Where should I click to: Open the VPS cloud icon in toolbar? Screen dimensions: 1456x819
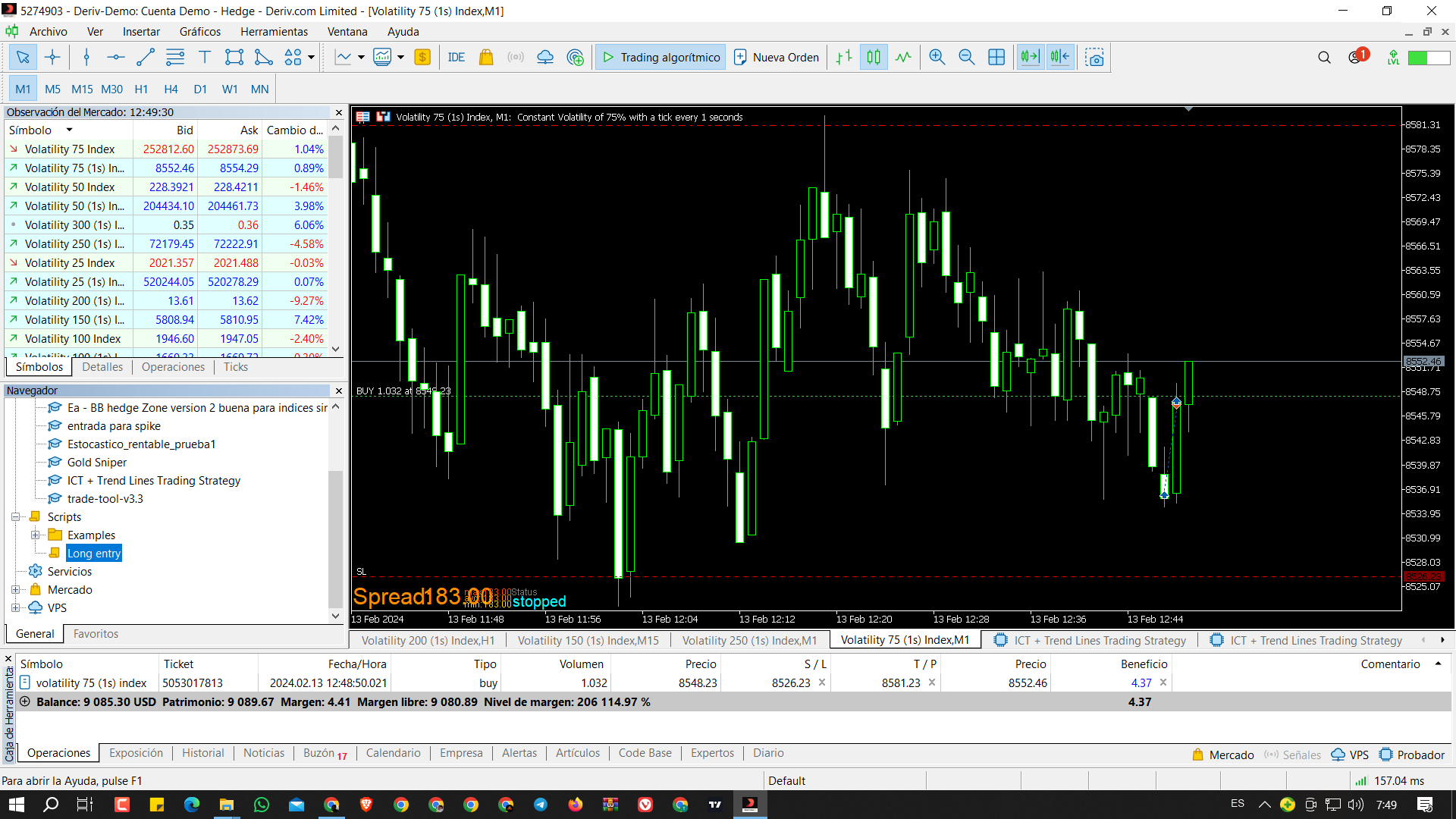pos(545,58)
